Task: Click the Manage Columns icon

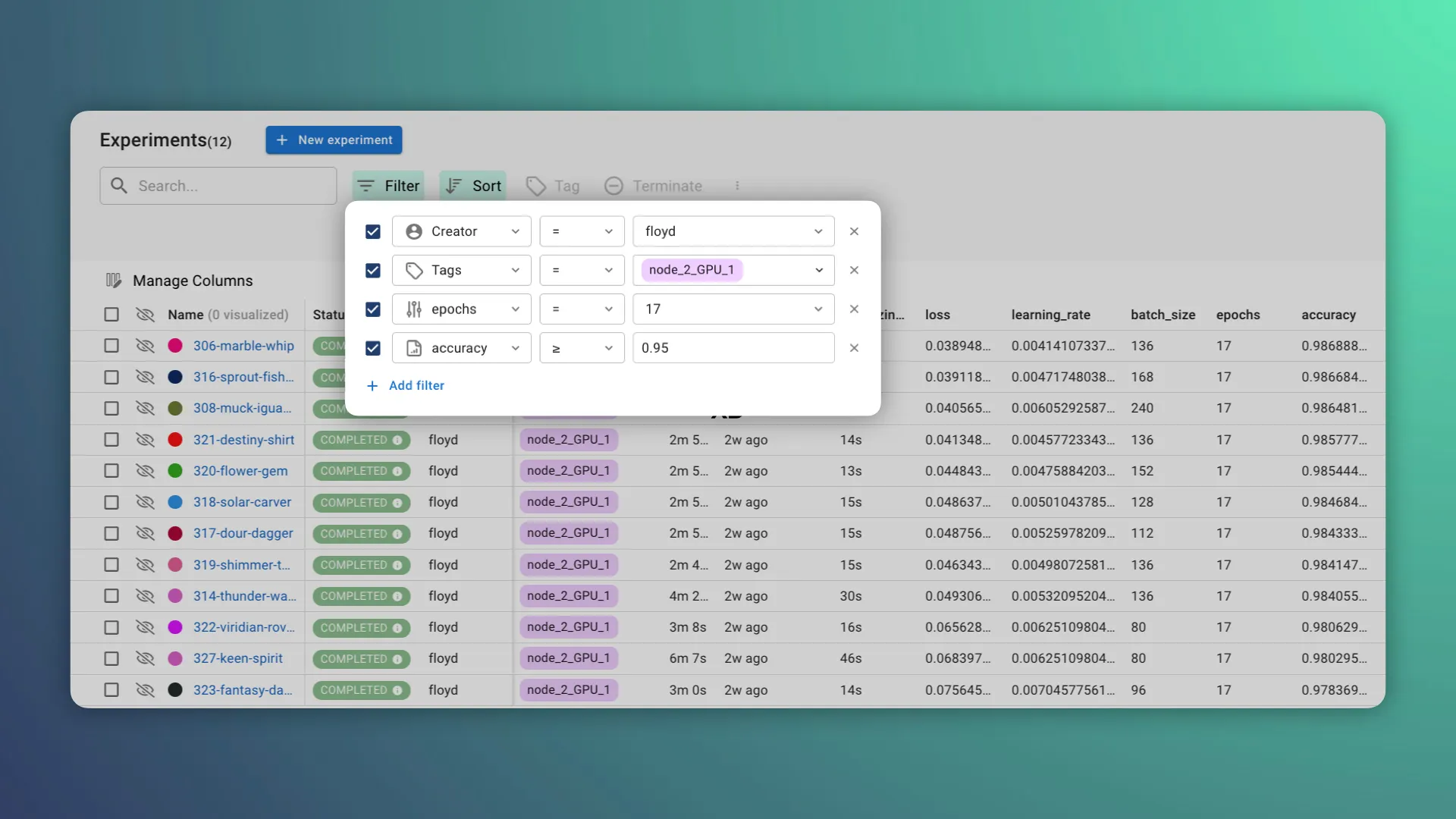Action: pos(113,281)
